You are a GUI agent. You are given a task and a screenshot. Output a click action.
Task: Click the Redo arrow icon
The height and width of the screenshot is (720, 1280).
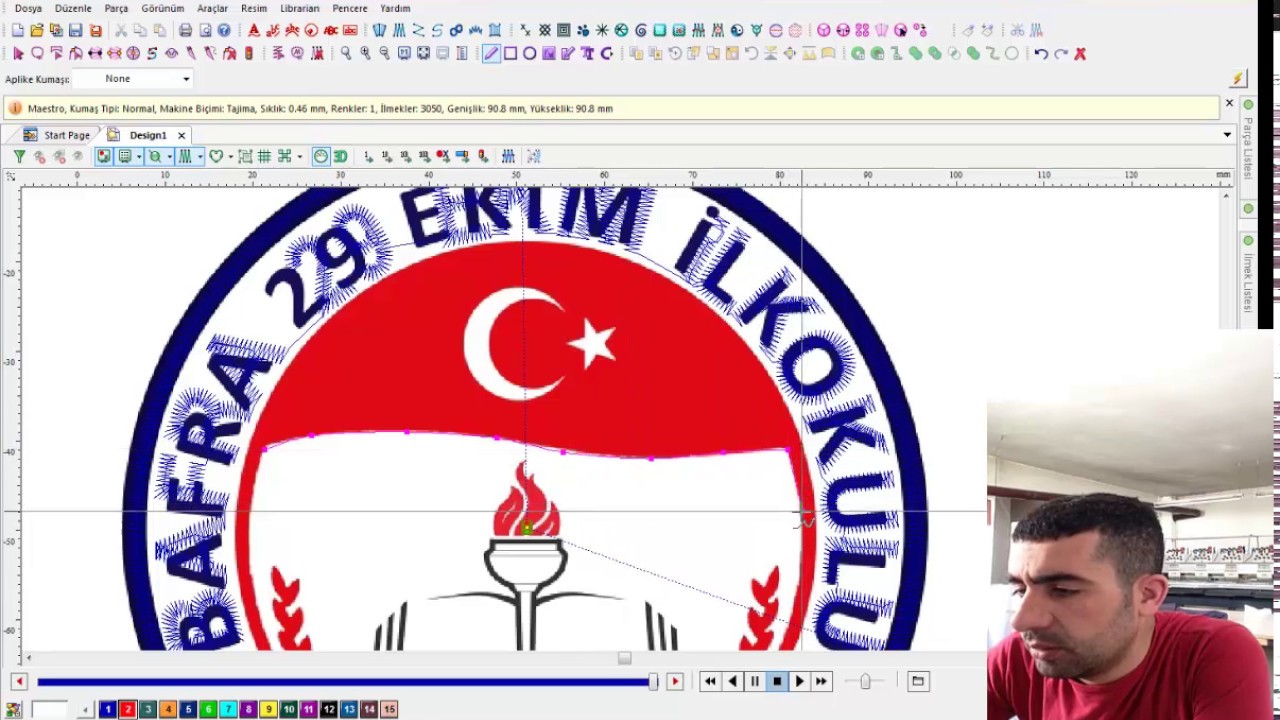coord(1060,54)
